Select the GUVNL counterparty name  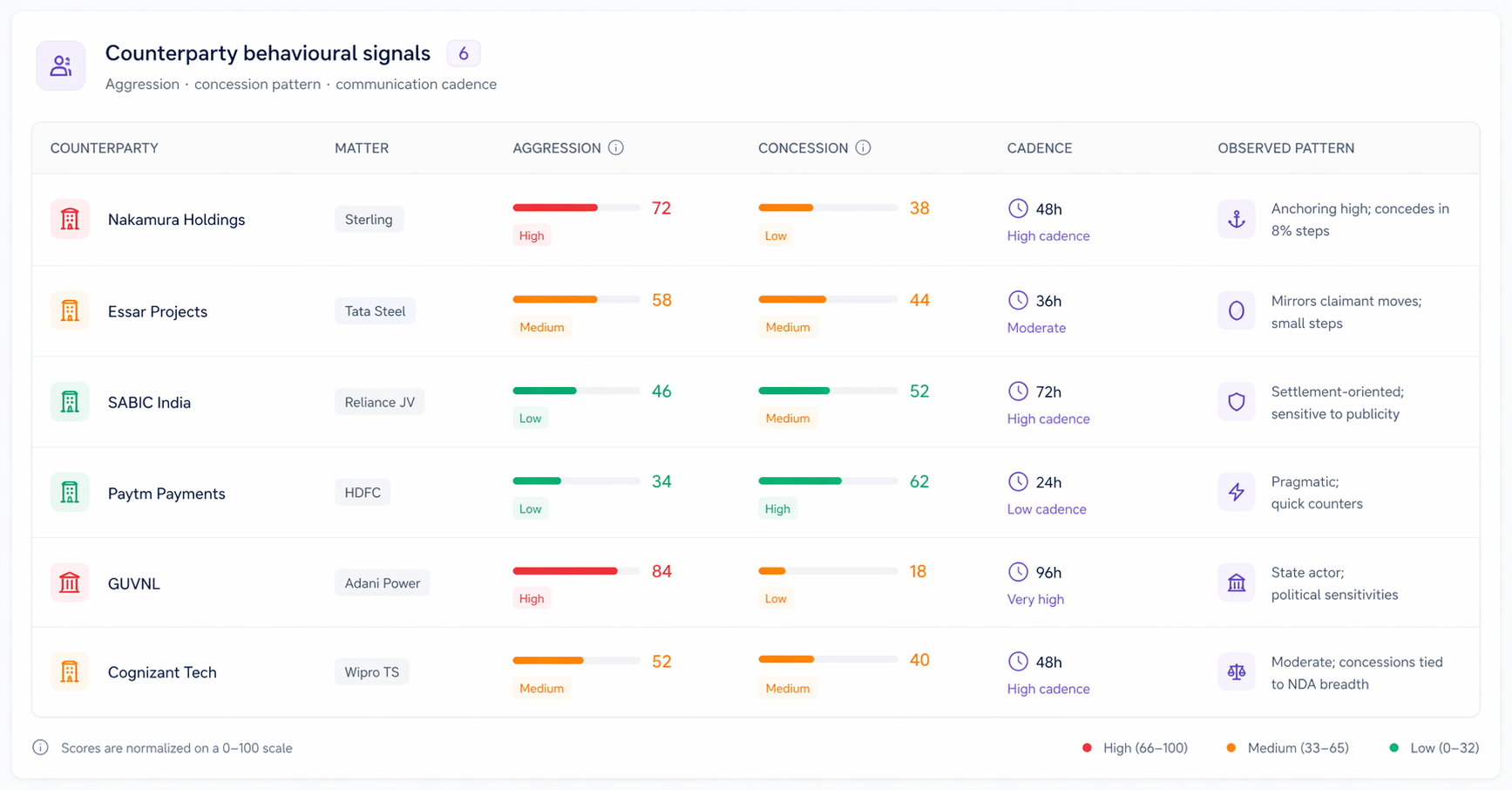pyautogui.click(x=134, y=583)
